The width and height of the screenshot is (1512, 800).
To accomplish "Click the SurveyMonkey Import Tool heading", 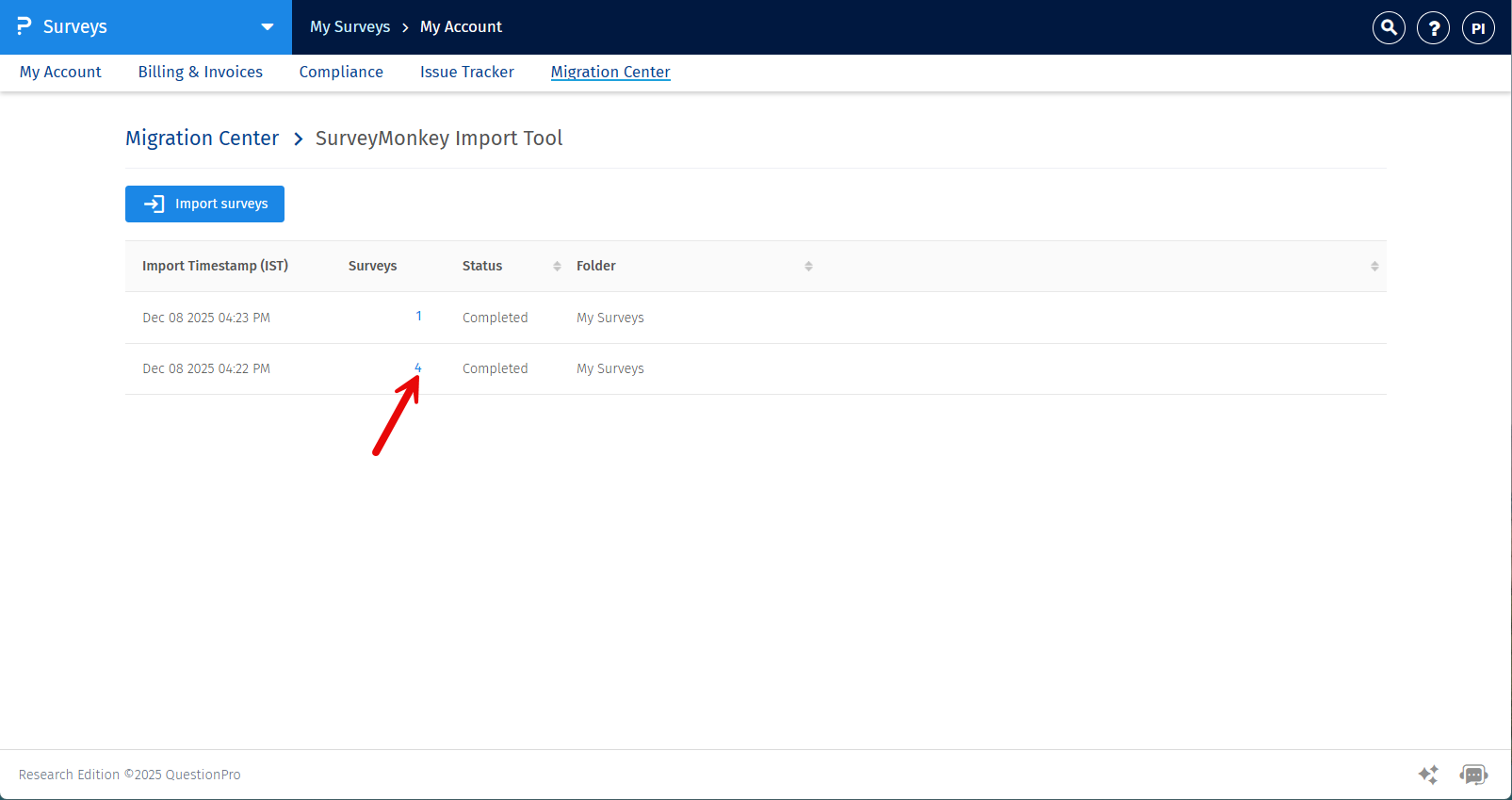I will point(439,139).
